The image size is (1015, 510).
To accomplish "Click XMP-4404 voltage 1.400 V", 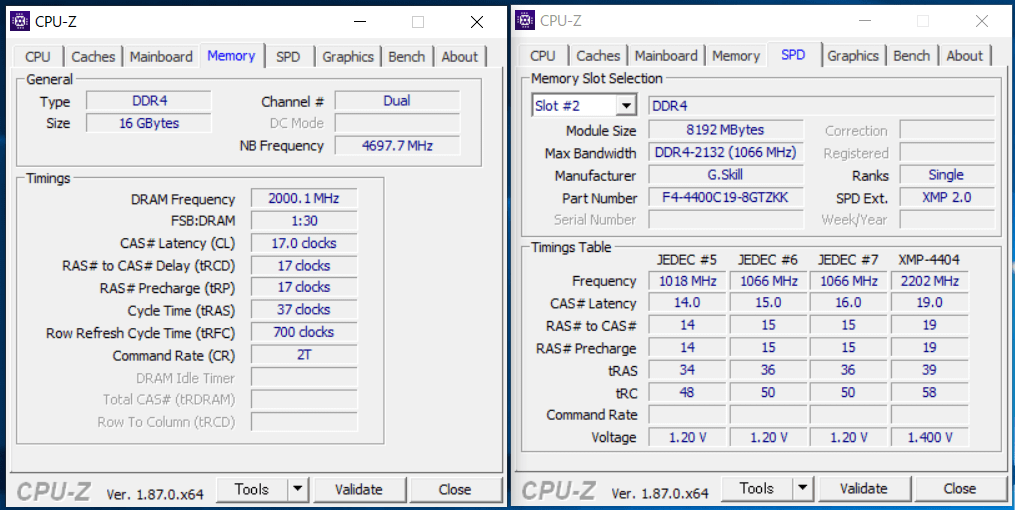I will (x=930, y=437).
